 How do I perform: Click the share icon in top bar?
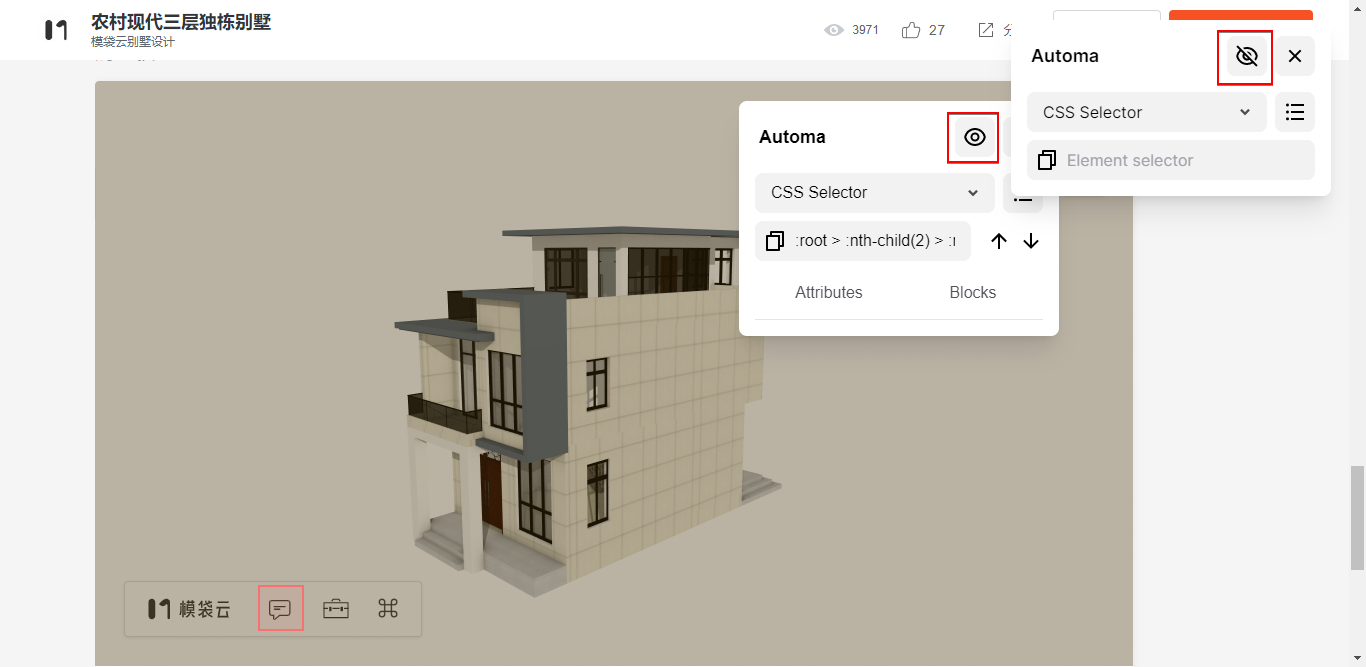[x=984, y=29]
